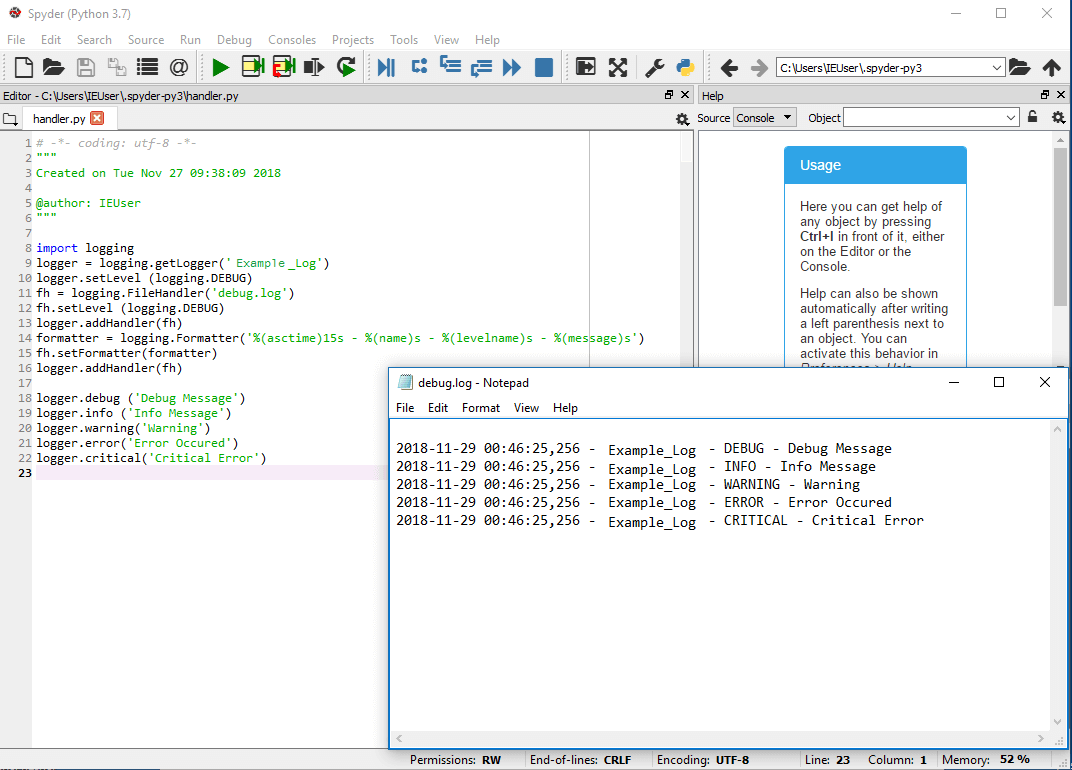Open the Consoles menu in Spyder
Image resolution: width=1072 pixels, height=770 pixels.
pyautogui.click(x=292, y=40)
